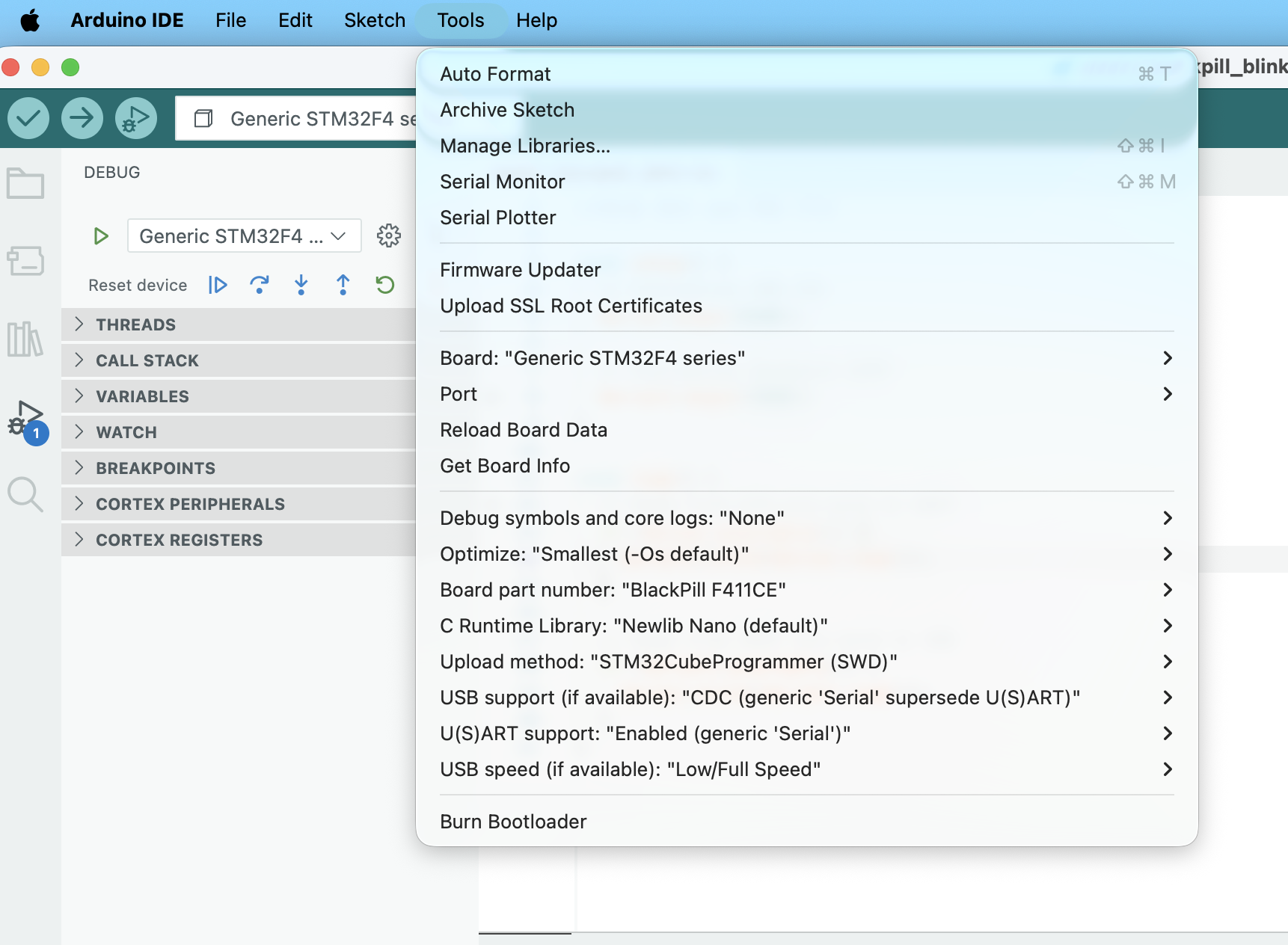The height and width of the screenshot is (945, 1288).
Task: Open the debug configuration gear icon
Action: tap(389, 236)
